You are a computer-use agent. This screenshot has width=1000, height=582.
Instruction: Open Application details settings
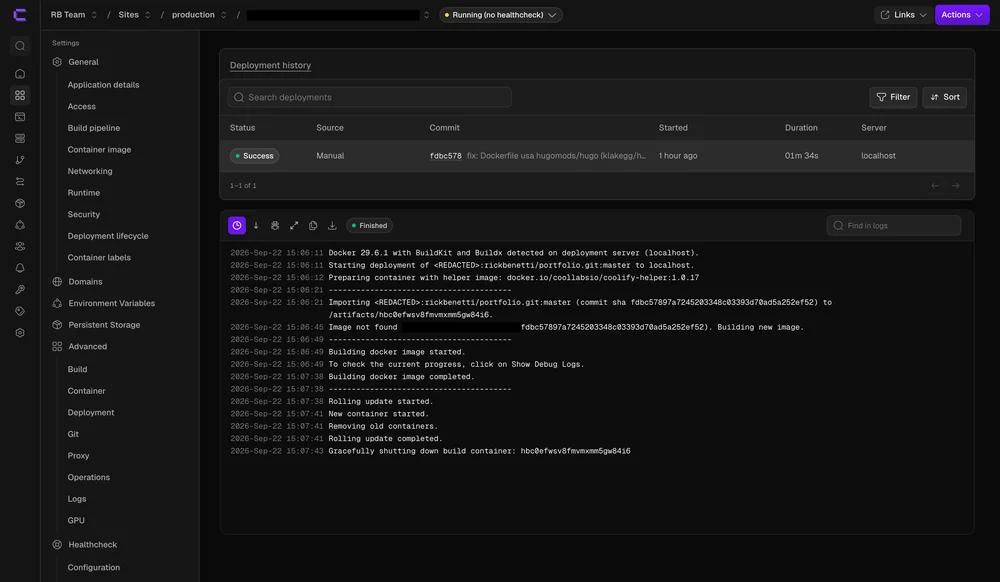103,85
